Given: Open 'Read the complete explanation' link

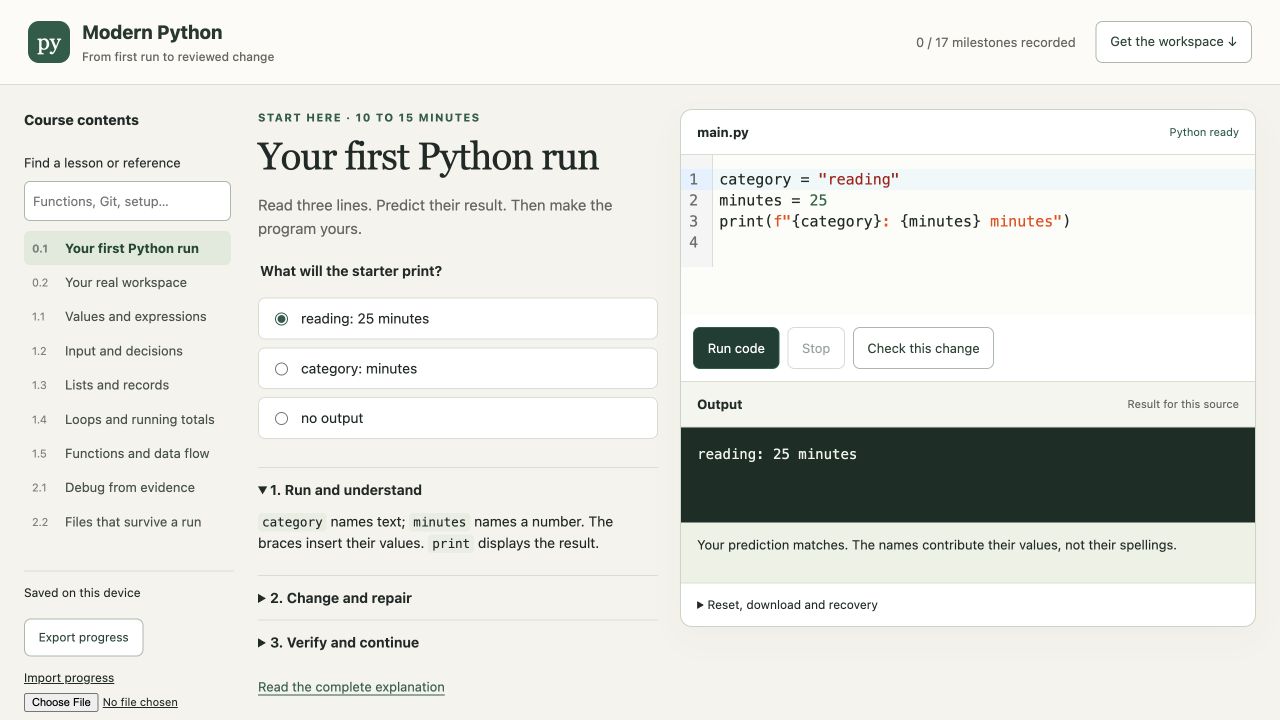Looking at the screenshot, I should click(x=351, y=687).
